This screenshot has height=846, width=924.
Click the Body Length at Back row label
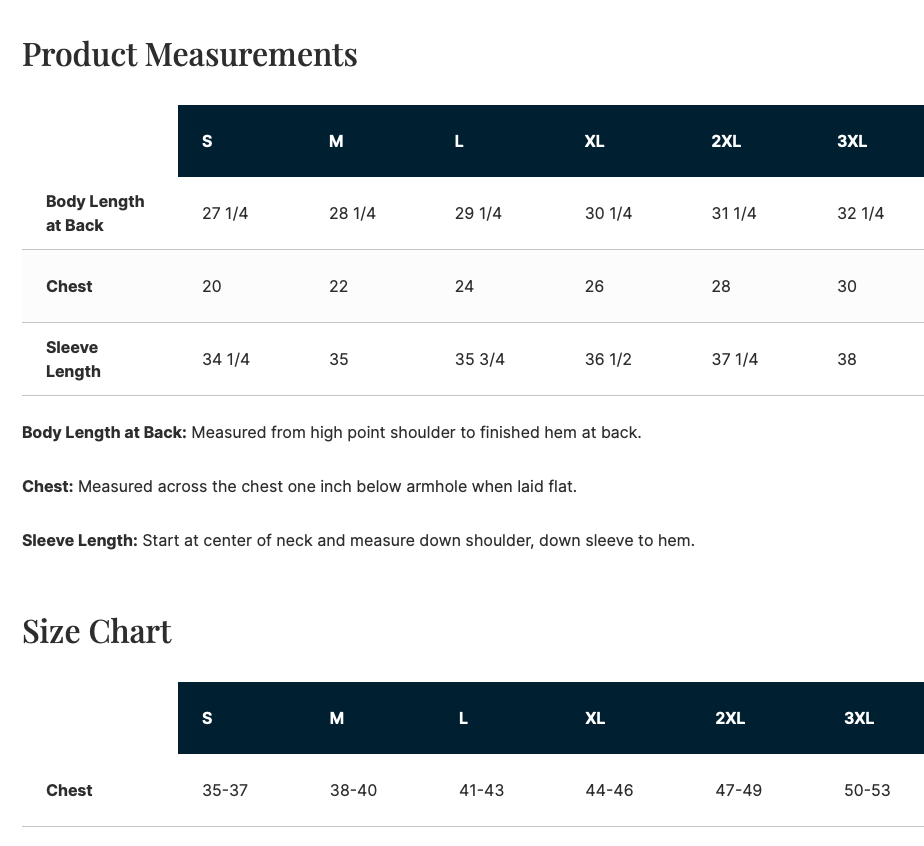click(x=95, y=213)
